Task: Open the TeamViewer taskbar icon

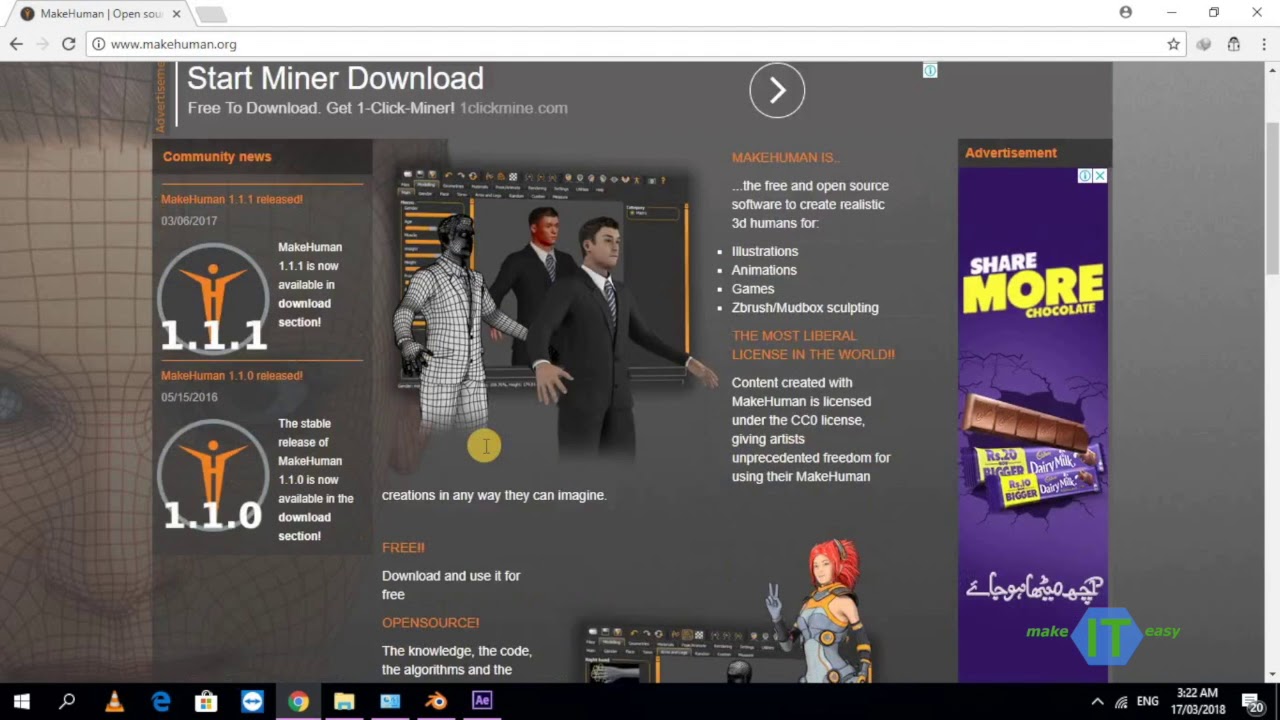Action: [x=252, y=701]
